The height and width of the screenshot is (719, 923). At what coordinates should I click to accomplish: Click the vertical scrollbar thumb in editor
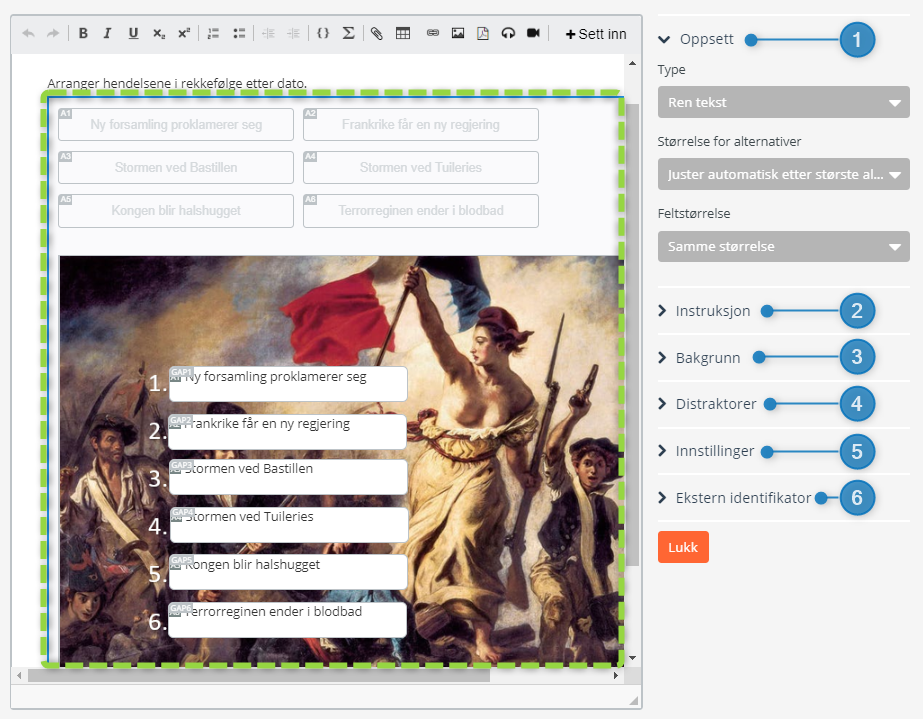pyautogui.click(x=632, y=334)
